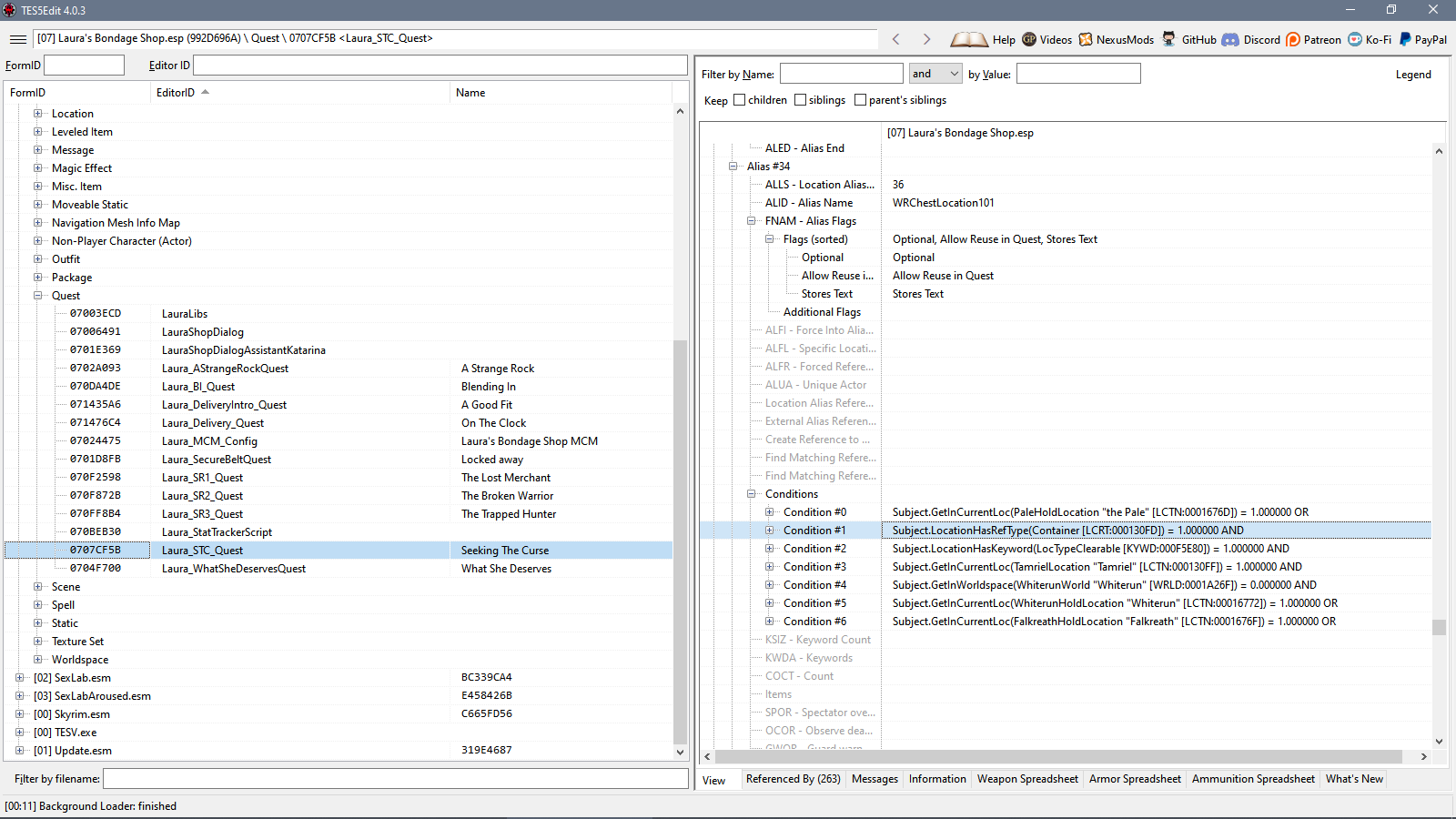Open the Videos icon

1029,39
